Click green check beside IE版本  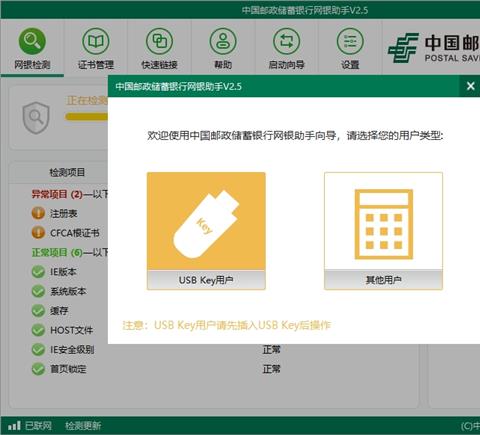coord(38,272)
